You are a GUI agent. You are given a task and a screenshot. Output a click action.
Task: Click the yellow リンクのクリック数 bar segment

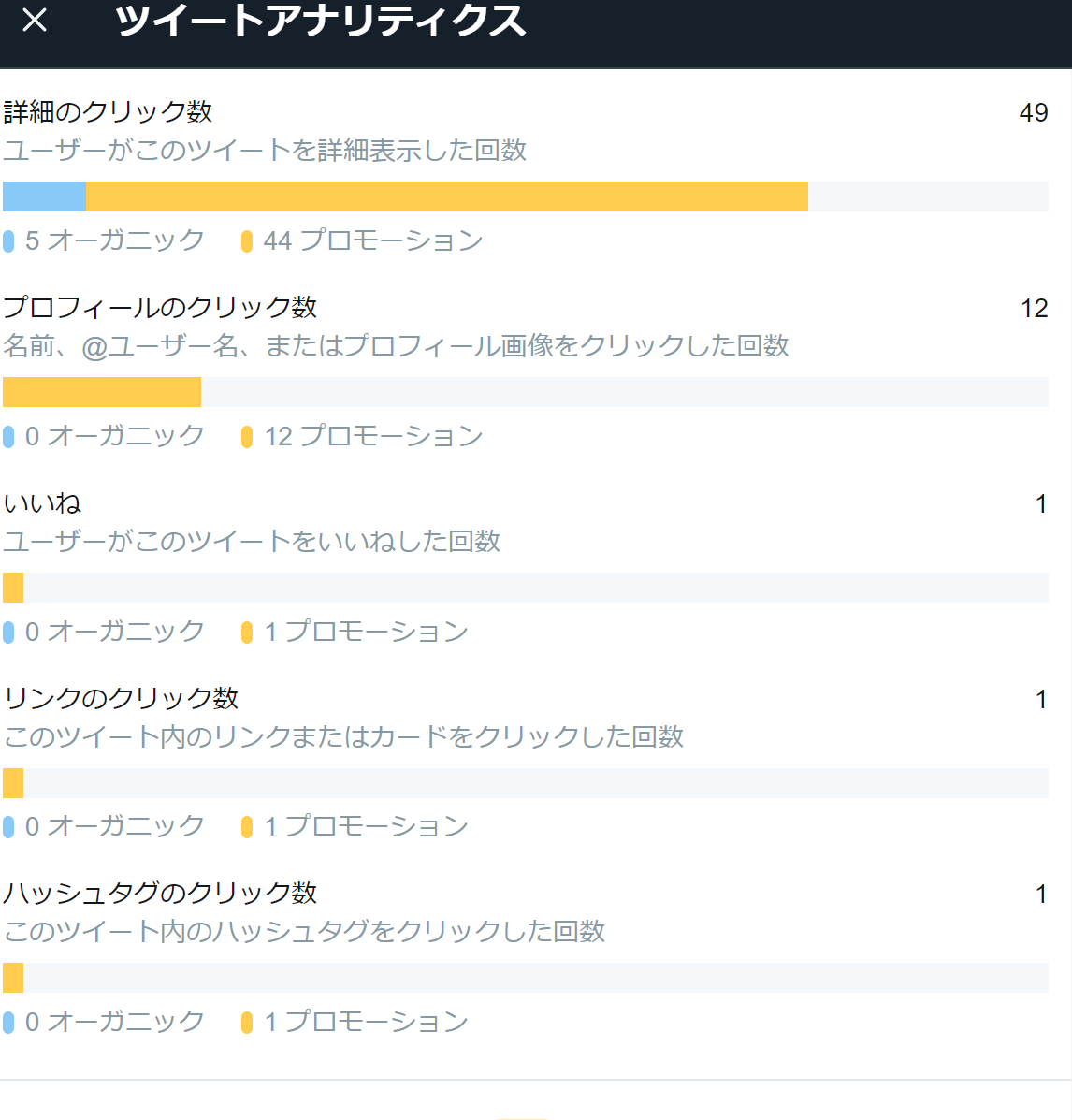click(x=13, y=783)
